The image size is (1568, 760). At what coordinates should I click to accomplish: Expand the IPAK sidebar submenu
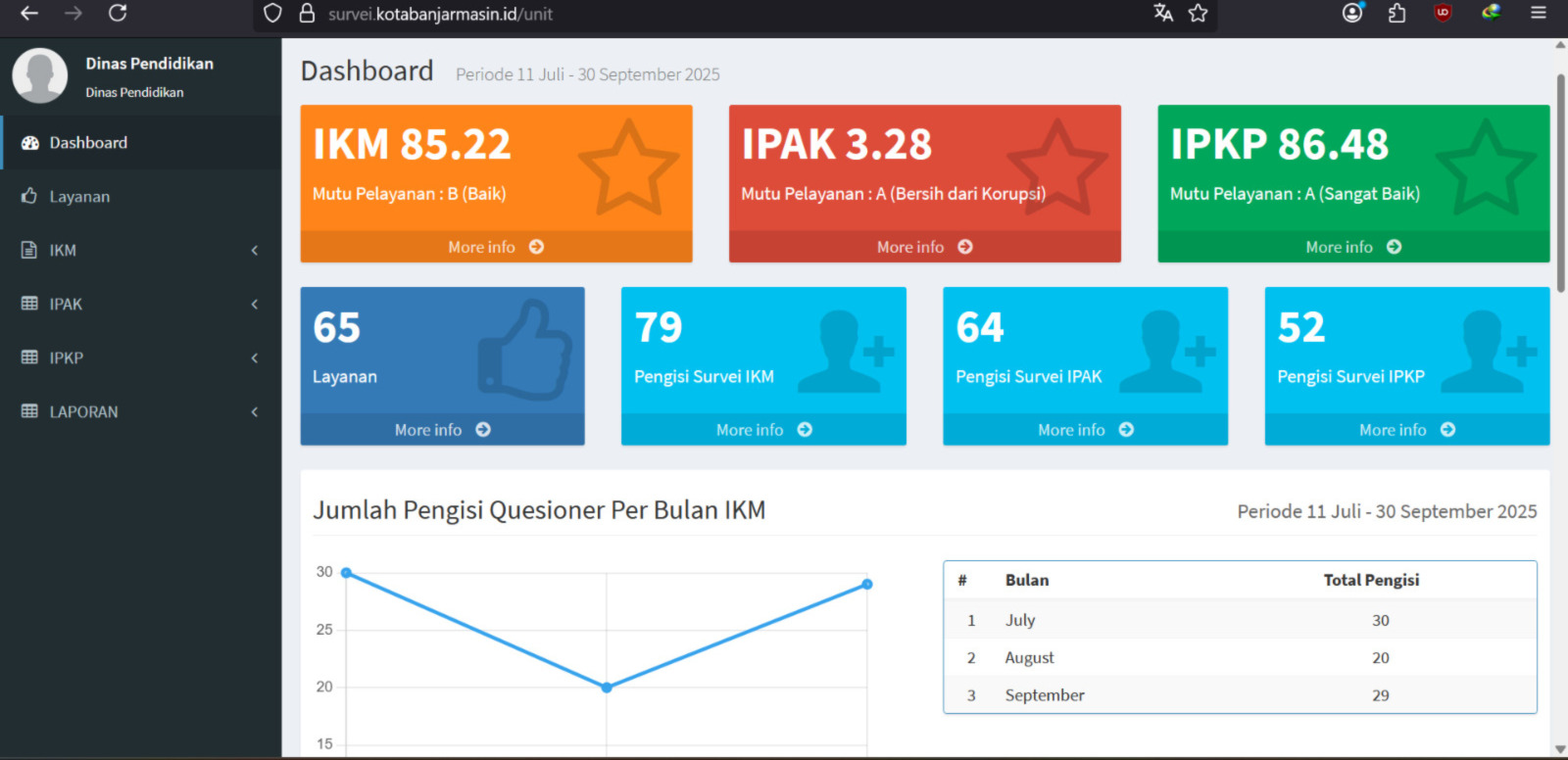point(255,305)
